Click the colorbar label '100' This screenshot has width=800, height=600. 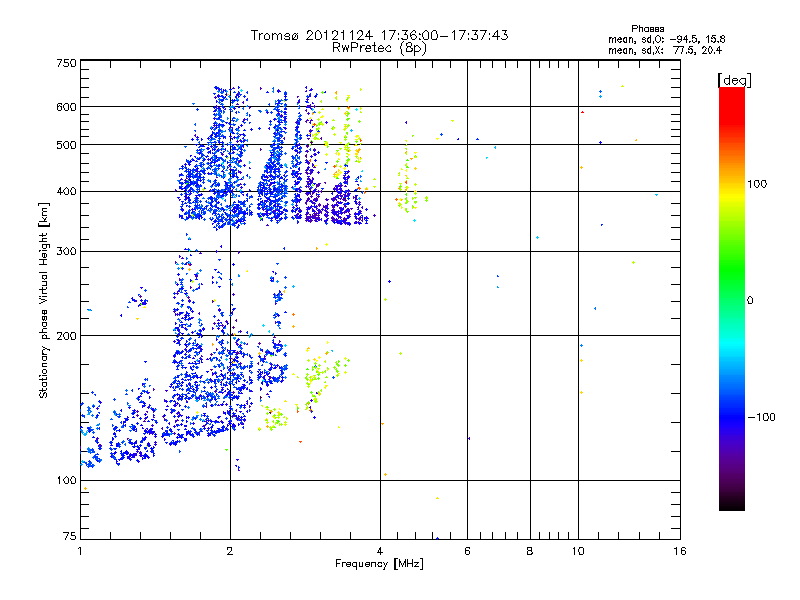click(x=757, y=184)
